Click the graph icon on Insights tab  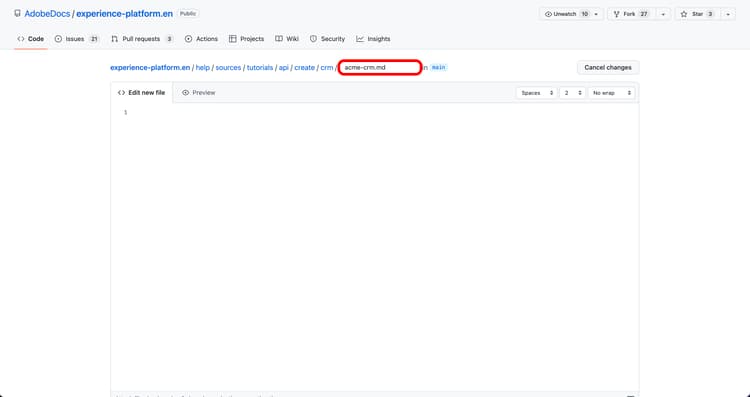pyautogui.click(x=360, y=39)
